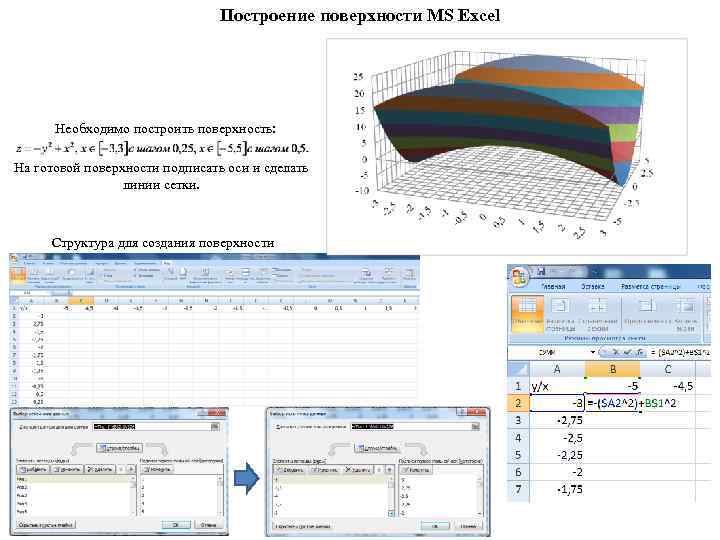720x540 pixels.
Task: Select the highlighted column B header
Action: 612,369
